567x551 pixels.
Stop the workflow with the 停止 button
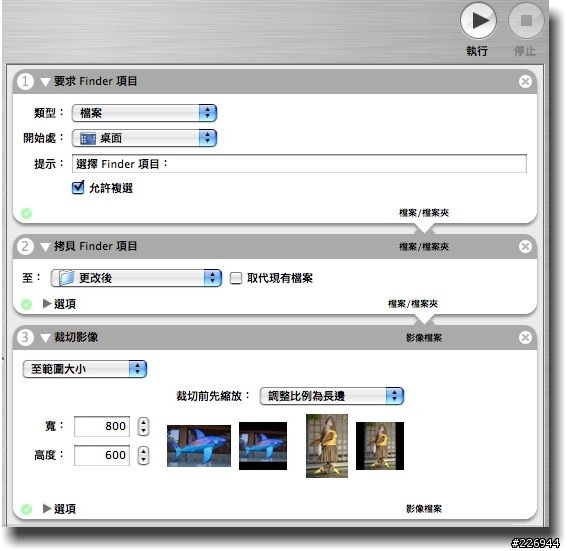(x=526, y=20)
